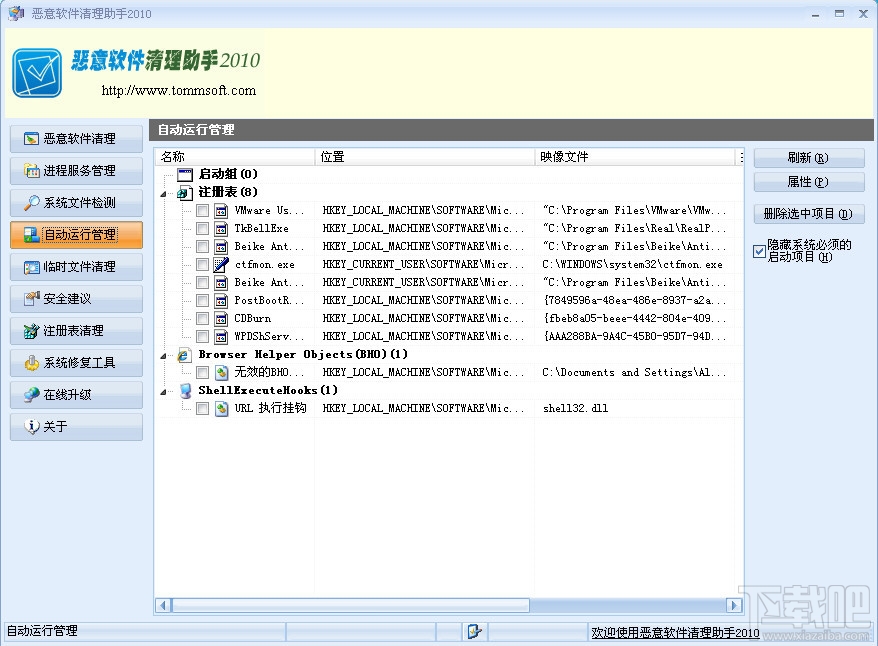Click the 恶意软件清理 sidebar icon
The height and width of the screenshot is (646, 878).
click(x=31, y=138)
